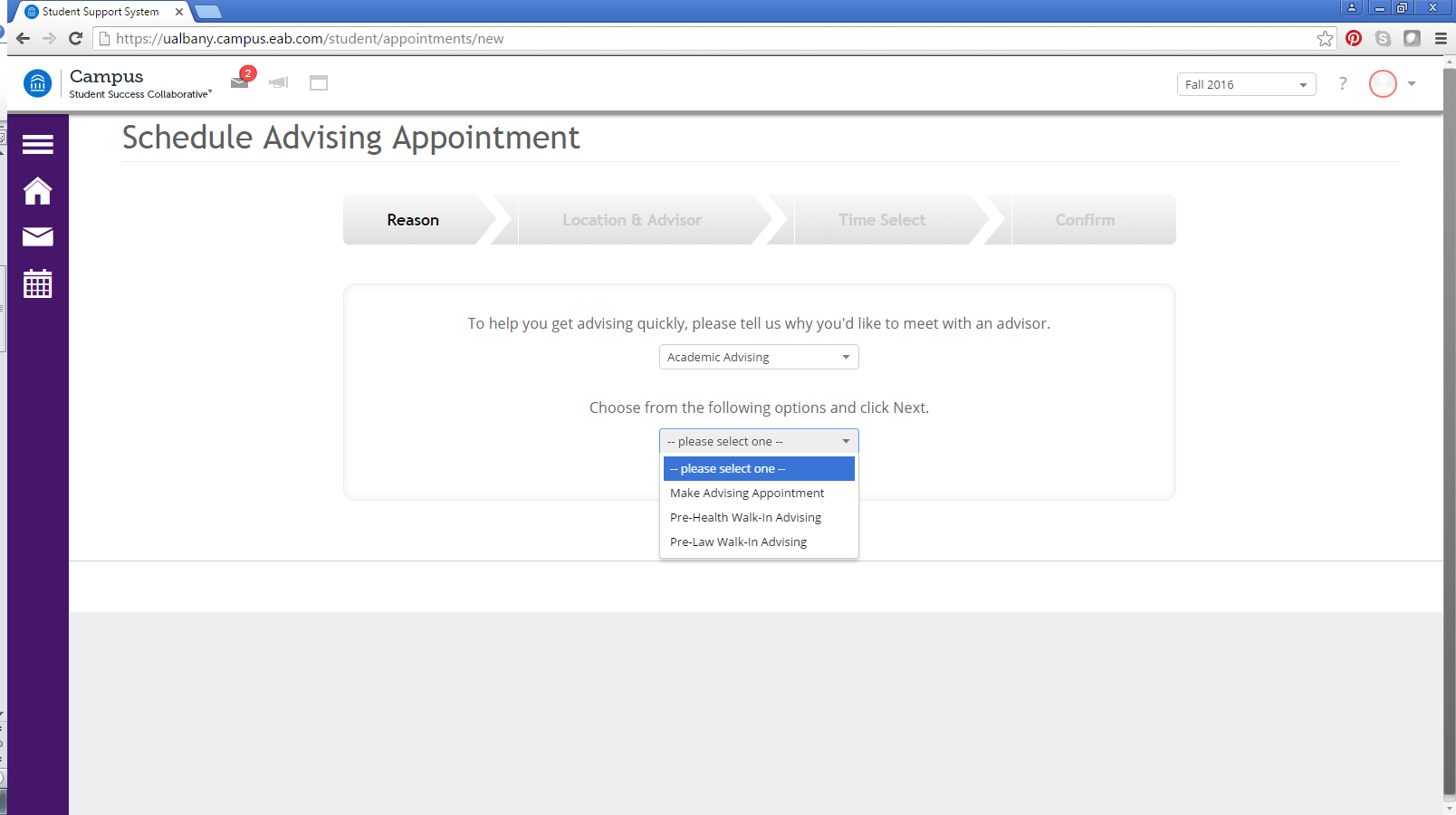Screen dimensions: 1456x815
Task: Check mail notifications with red badge
Action: [241, 81]
